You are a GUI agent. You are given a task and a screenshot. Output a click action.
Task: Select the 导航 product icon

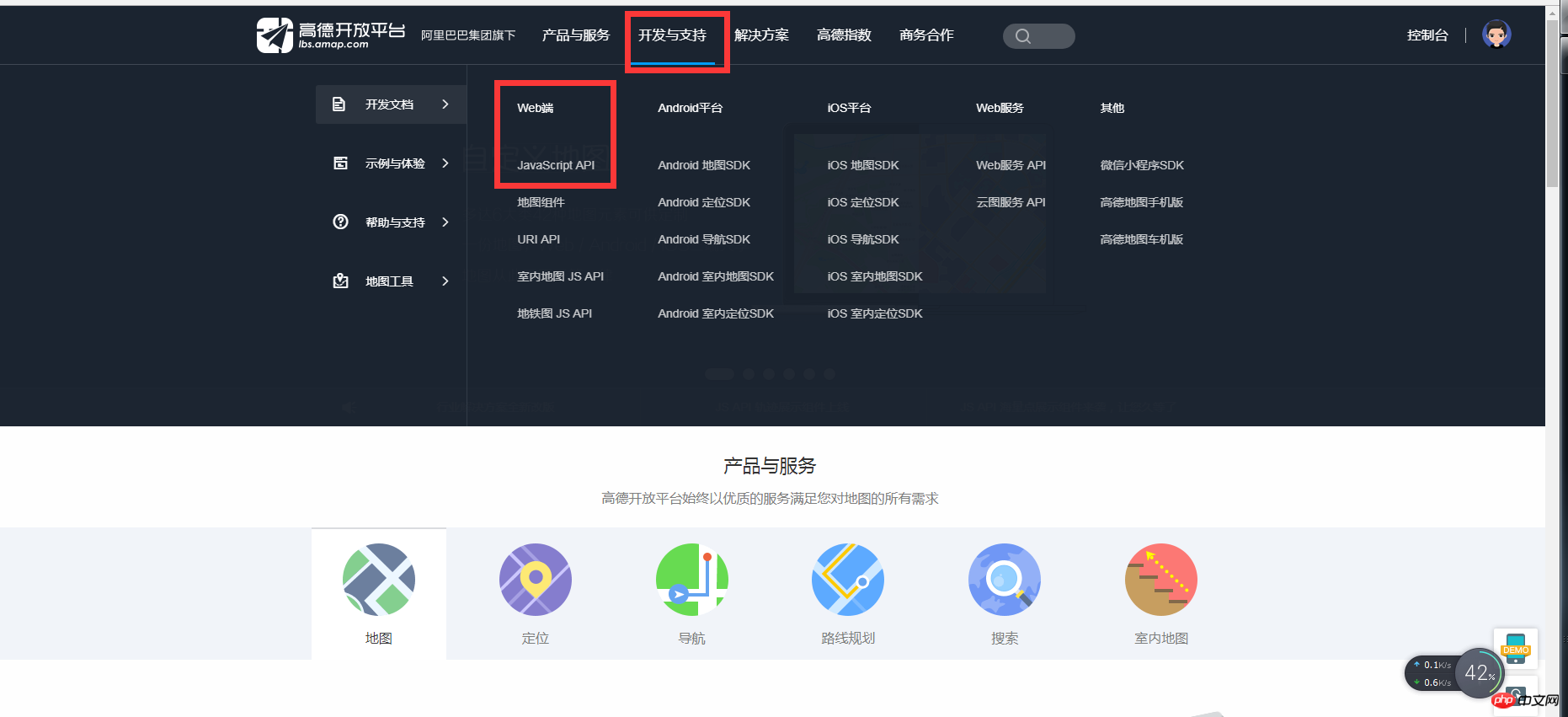coord(692,580)
